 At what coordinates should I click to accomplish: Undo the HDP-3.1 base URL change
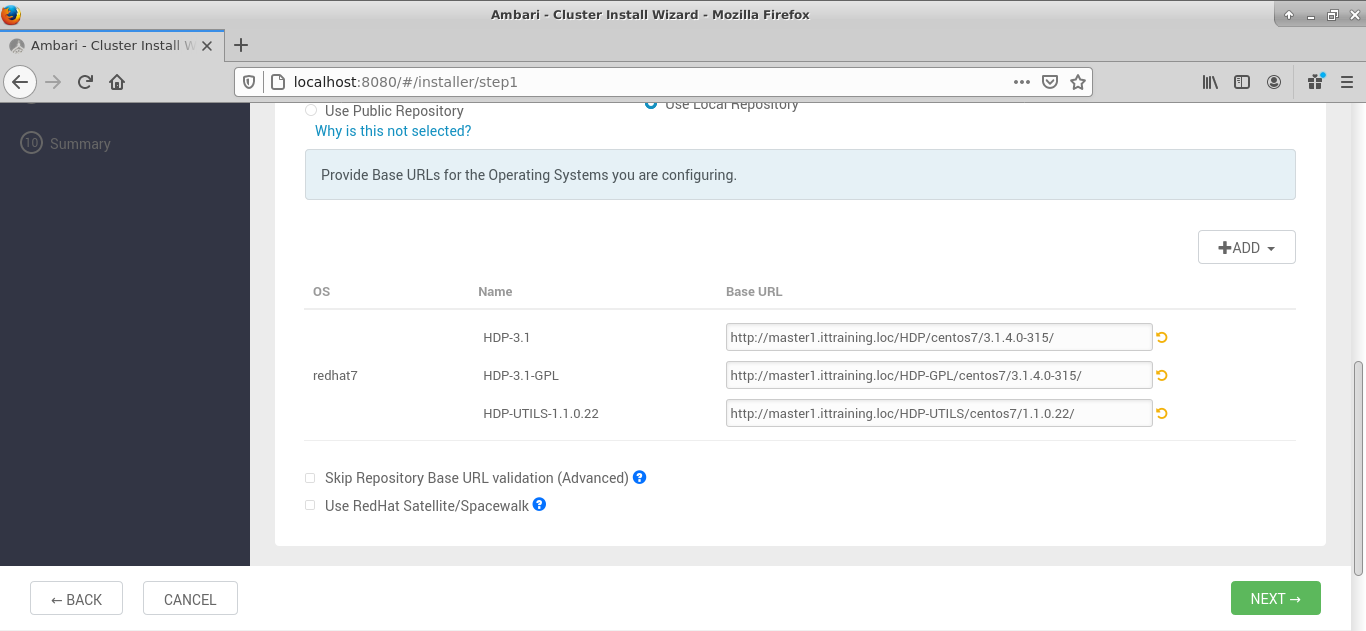(x=1161, y=338)
